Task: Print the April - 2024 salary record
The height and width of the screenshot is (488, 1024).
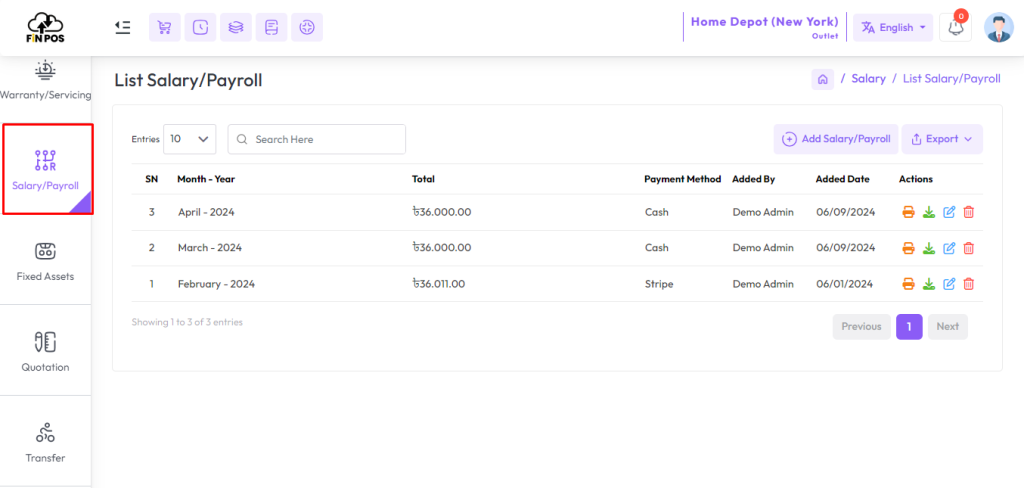Action: pyautogui.click(x=908, y=212)
